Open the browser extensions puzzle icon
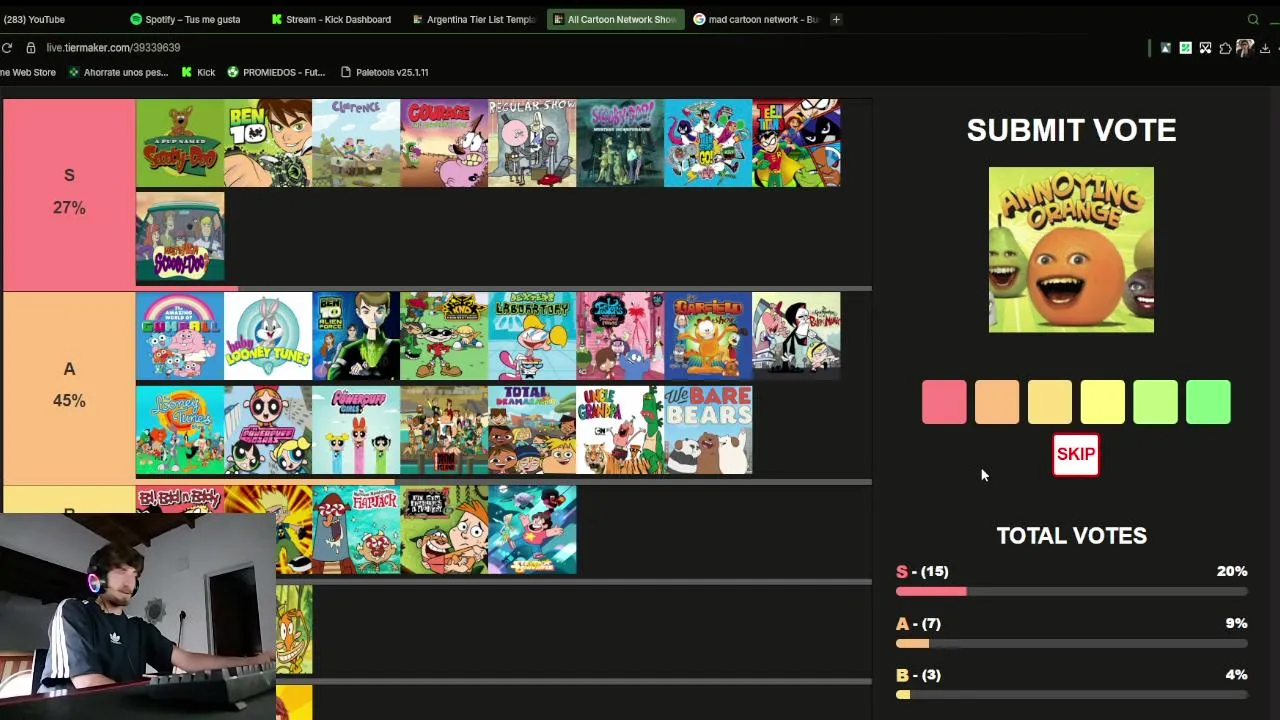This screenshot has width=1280, height=720. 1225,48
